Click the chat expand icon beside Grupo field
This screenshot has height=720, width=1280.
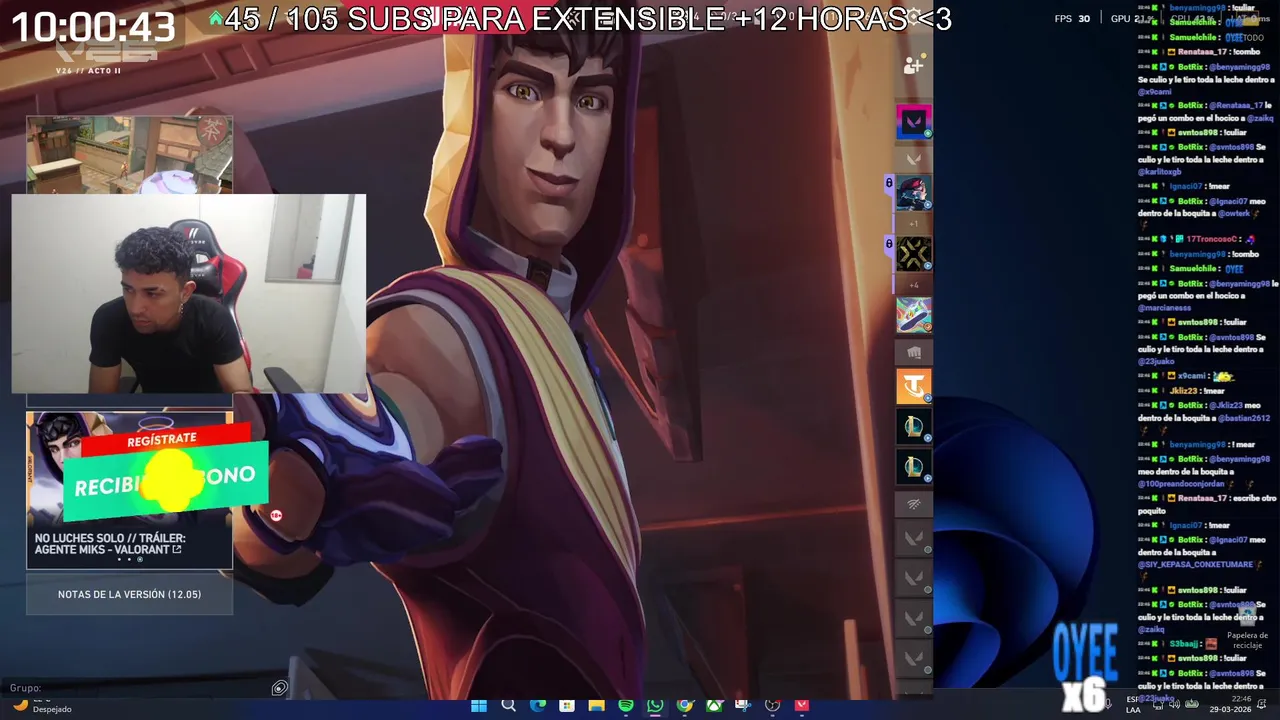click(x=280, y=688)
